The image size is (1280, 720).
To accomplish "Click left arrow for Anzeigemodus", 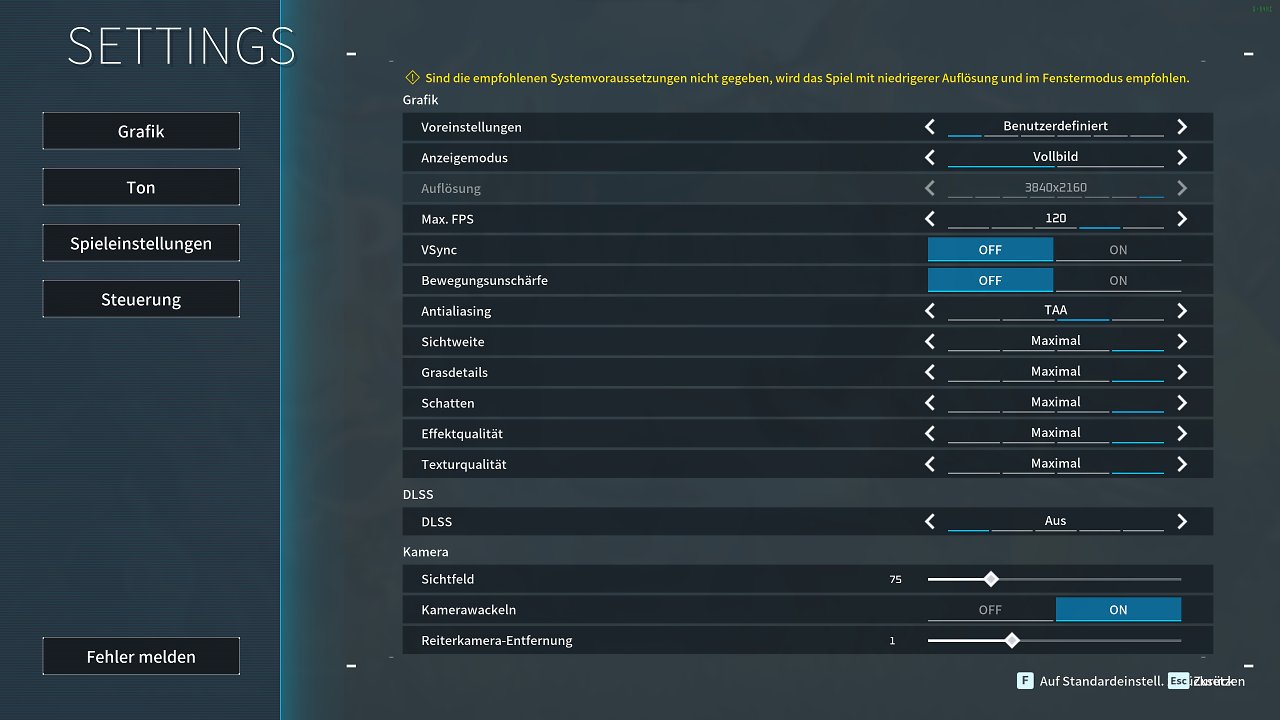I will click(x=930, y=158).
